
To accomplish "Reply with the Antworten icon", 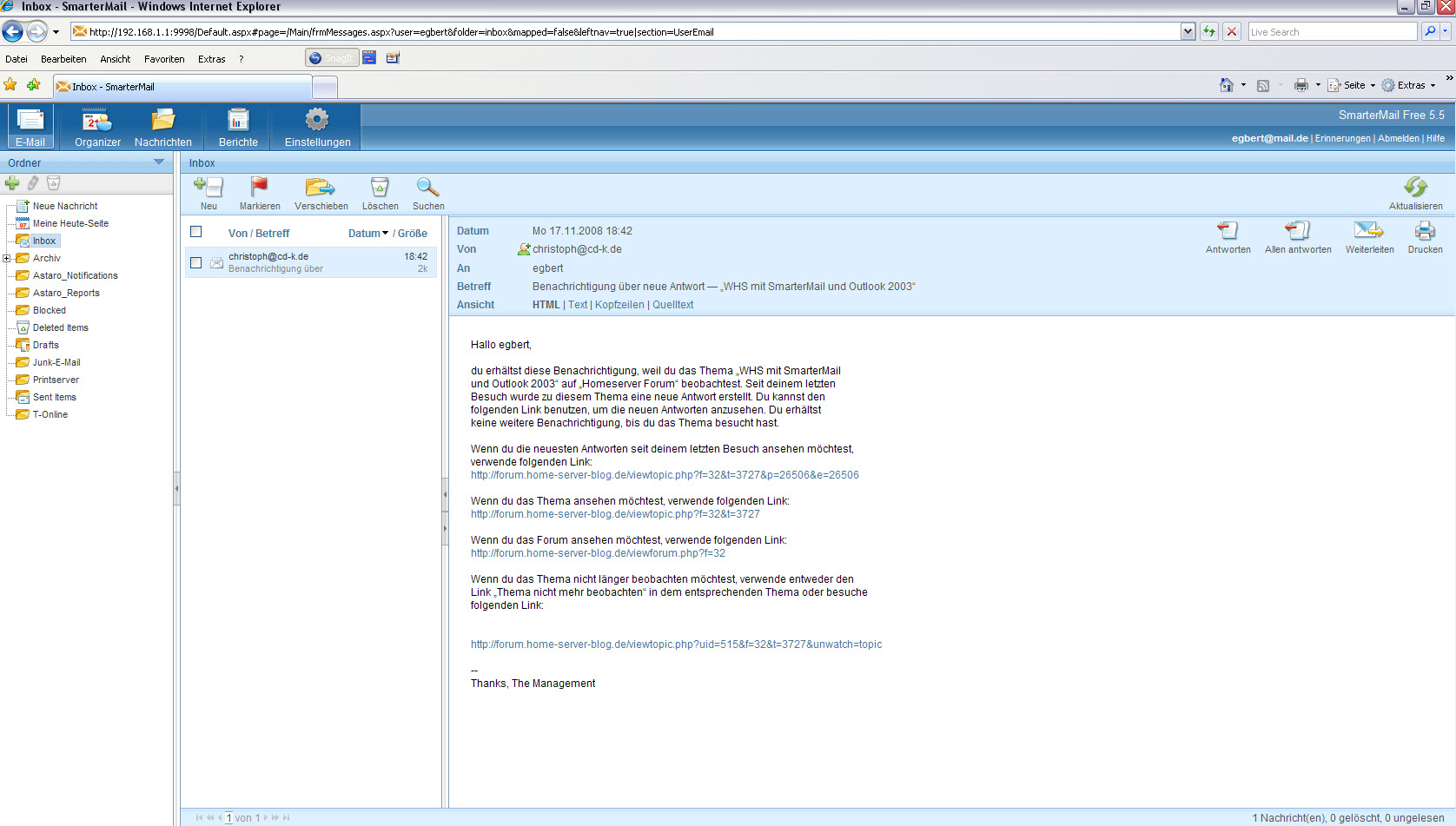I will (1228, 236).
